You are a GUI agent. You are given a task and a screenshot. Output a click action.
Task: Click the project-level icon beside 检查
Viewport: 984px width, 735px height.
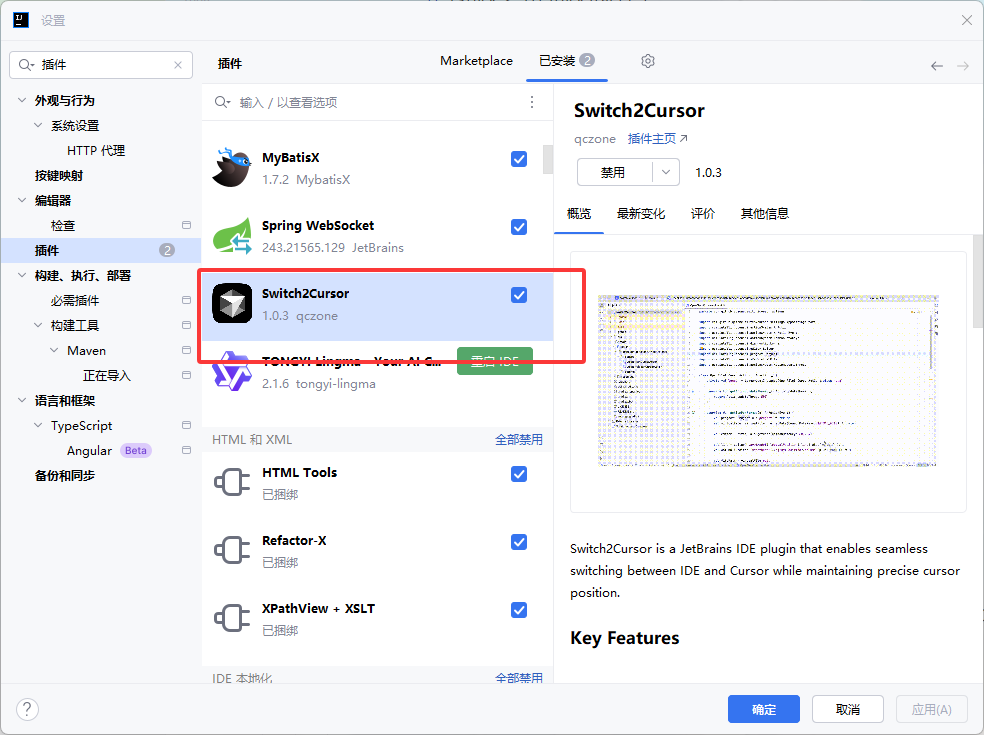[186, 225]
